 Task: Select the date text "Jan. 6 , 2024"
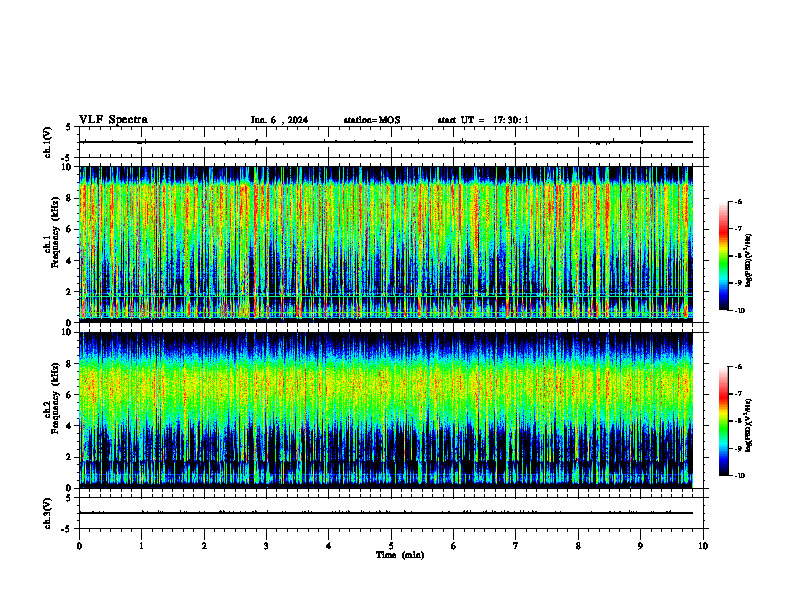coord(279,120)
